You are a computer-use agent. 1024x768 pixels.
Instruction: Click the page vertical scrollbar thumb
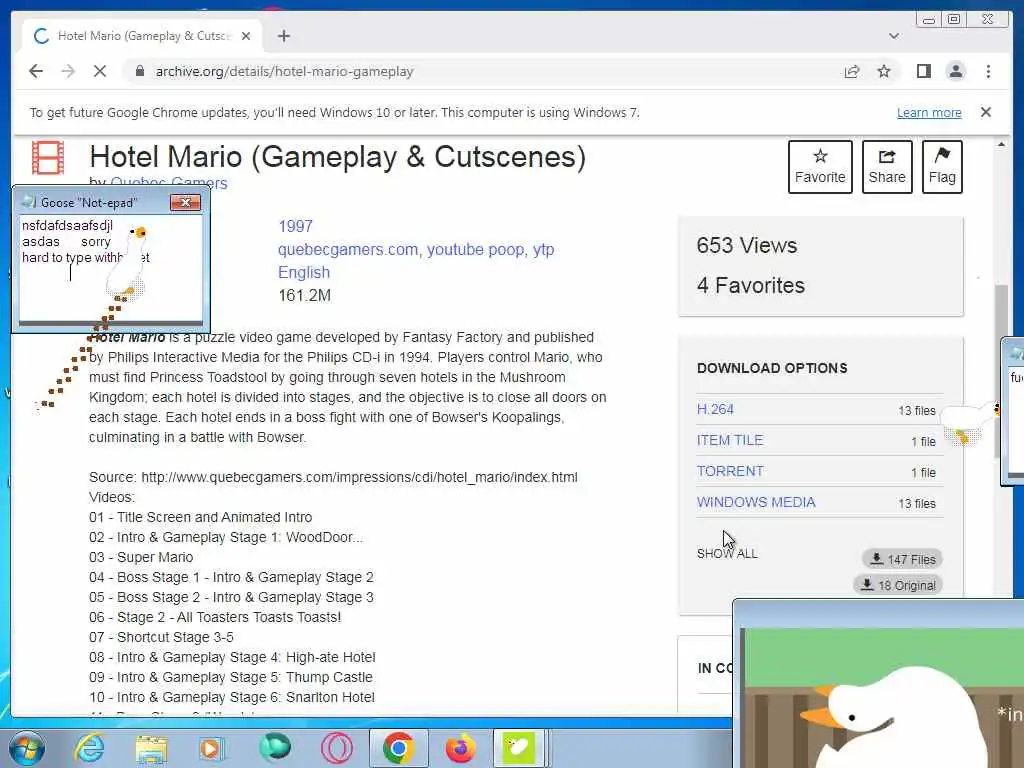tap(1001, 371)
